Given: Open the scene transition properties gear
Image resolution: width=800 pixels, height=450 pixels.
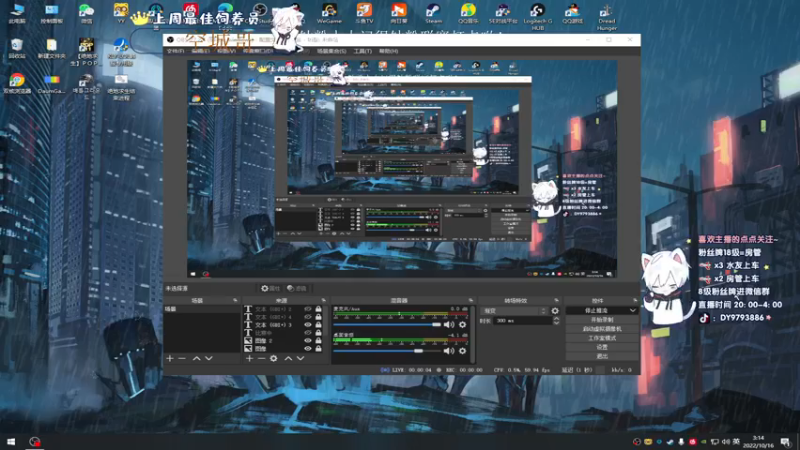Looking at the screenshot, I should pos(555,311).
